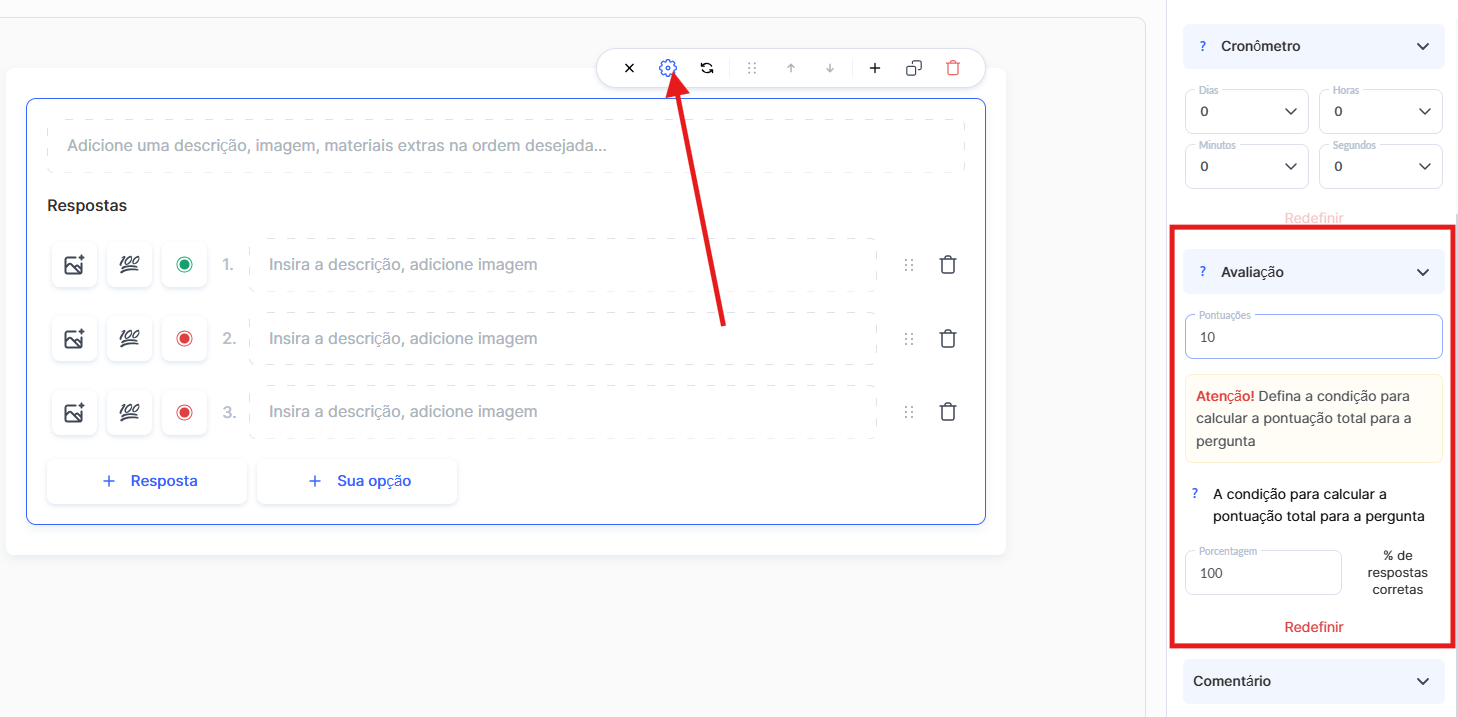Click the refresh icon in question toolbar

[707, 68]
